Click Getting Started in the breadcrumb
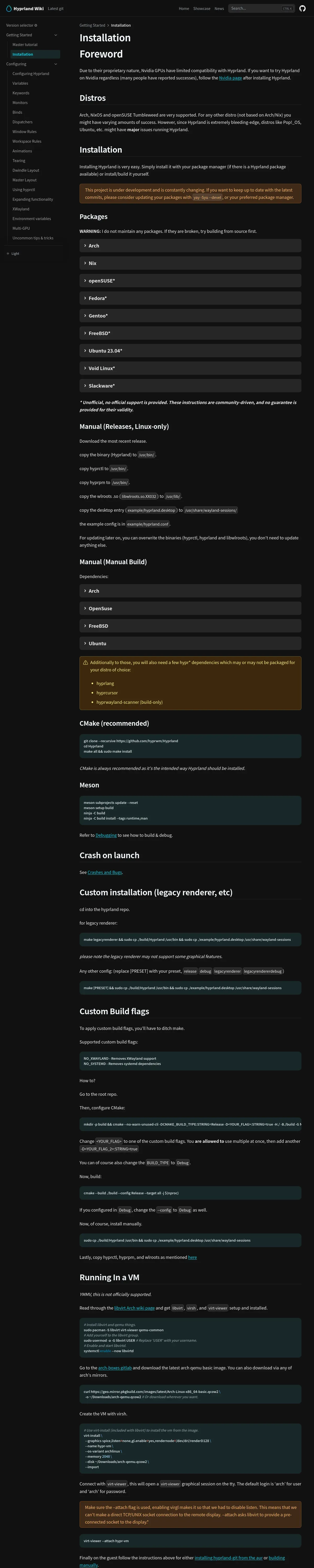This screenshot has width=314, height=1568. click(x=93, y=26)
